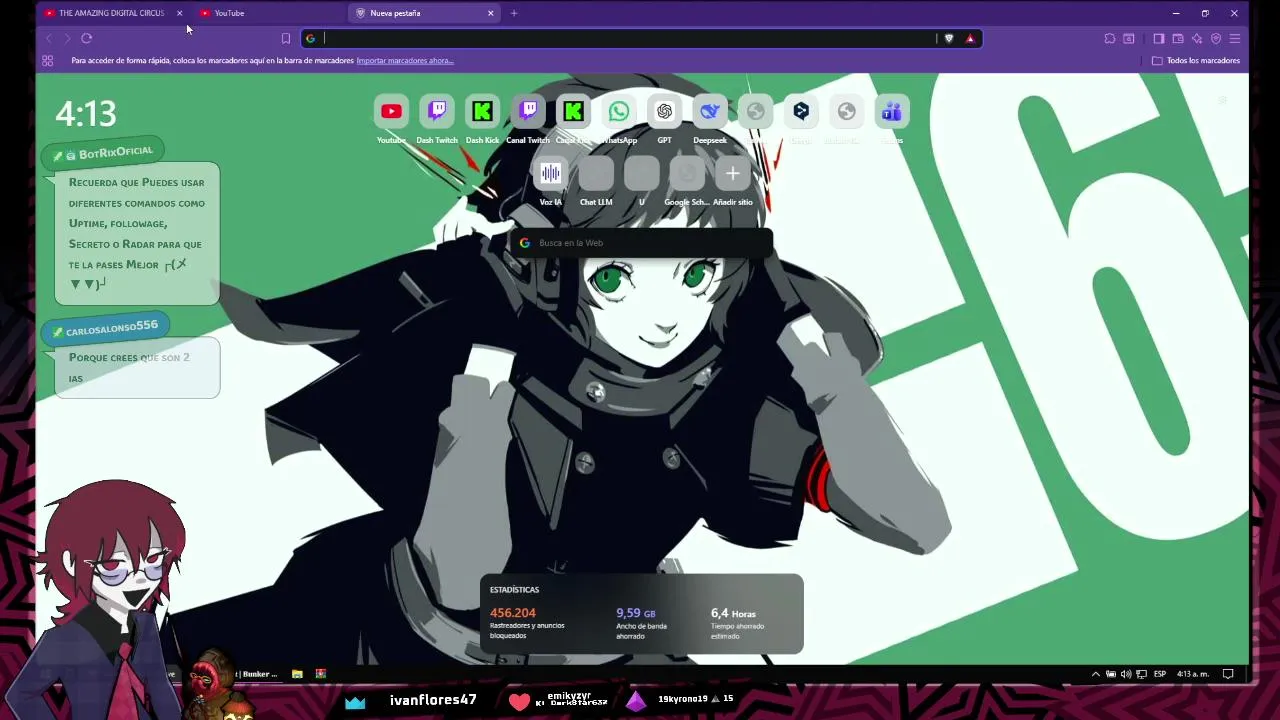The height and width of the screenshot is (720, 1280).
Task: Open the taskbar clock showing 4:13 a. m.
Action: pyautogui.click(x=1193, y=674)
